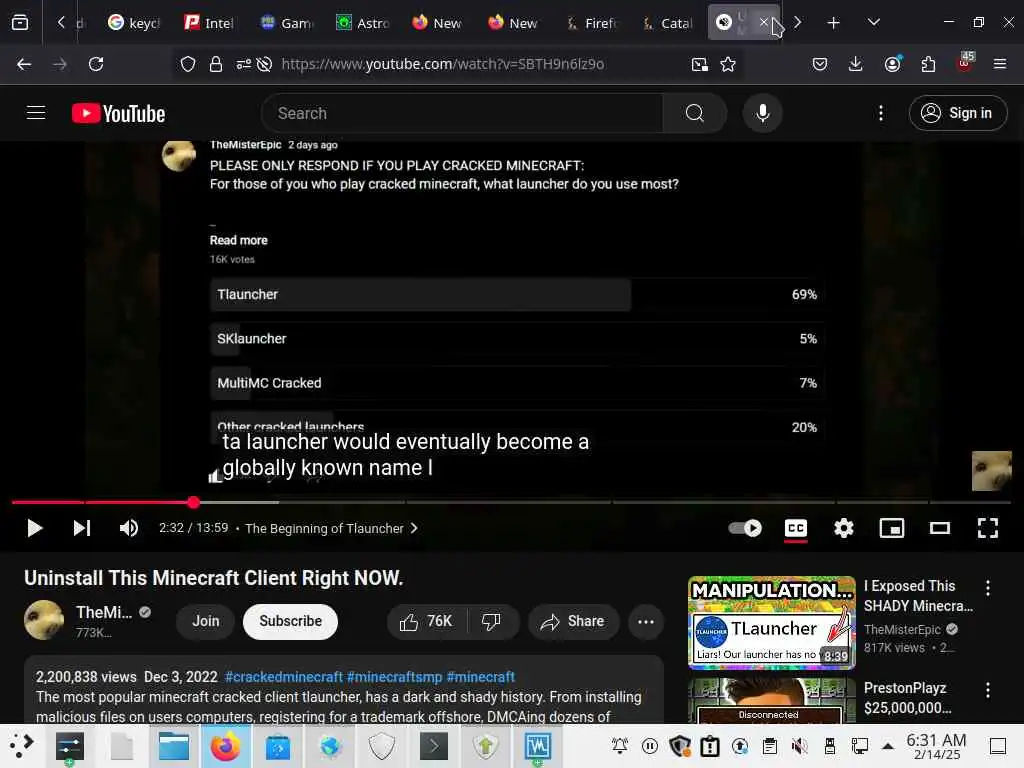
Task: Open more actions ellipsis under video
Action: click(x=646, y=621)
